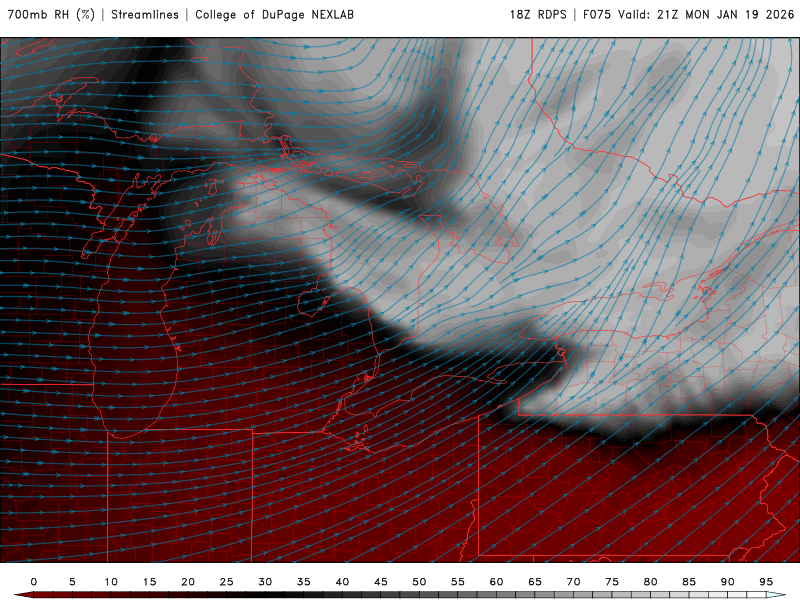Click the "700mb RH (%)" title text
This screenshot has width=800, height=600.
(52, 15)
